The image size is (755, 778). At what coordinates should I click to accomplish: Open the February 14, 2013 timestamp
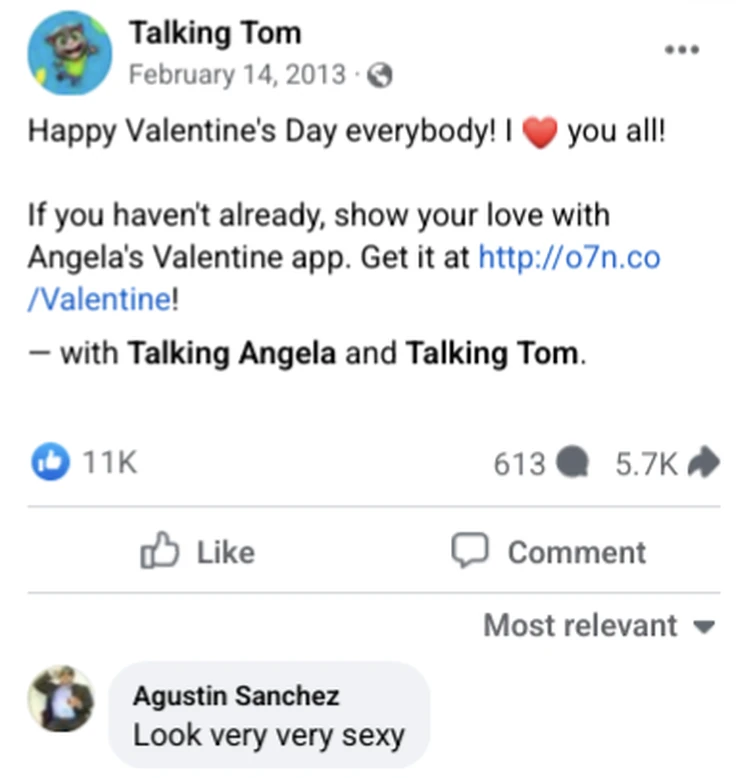237,76
